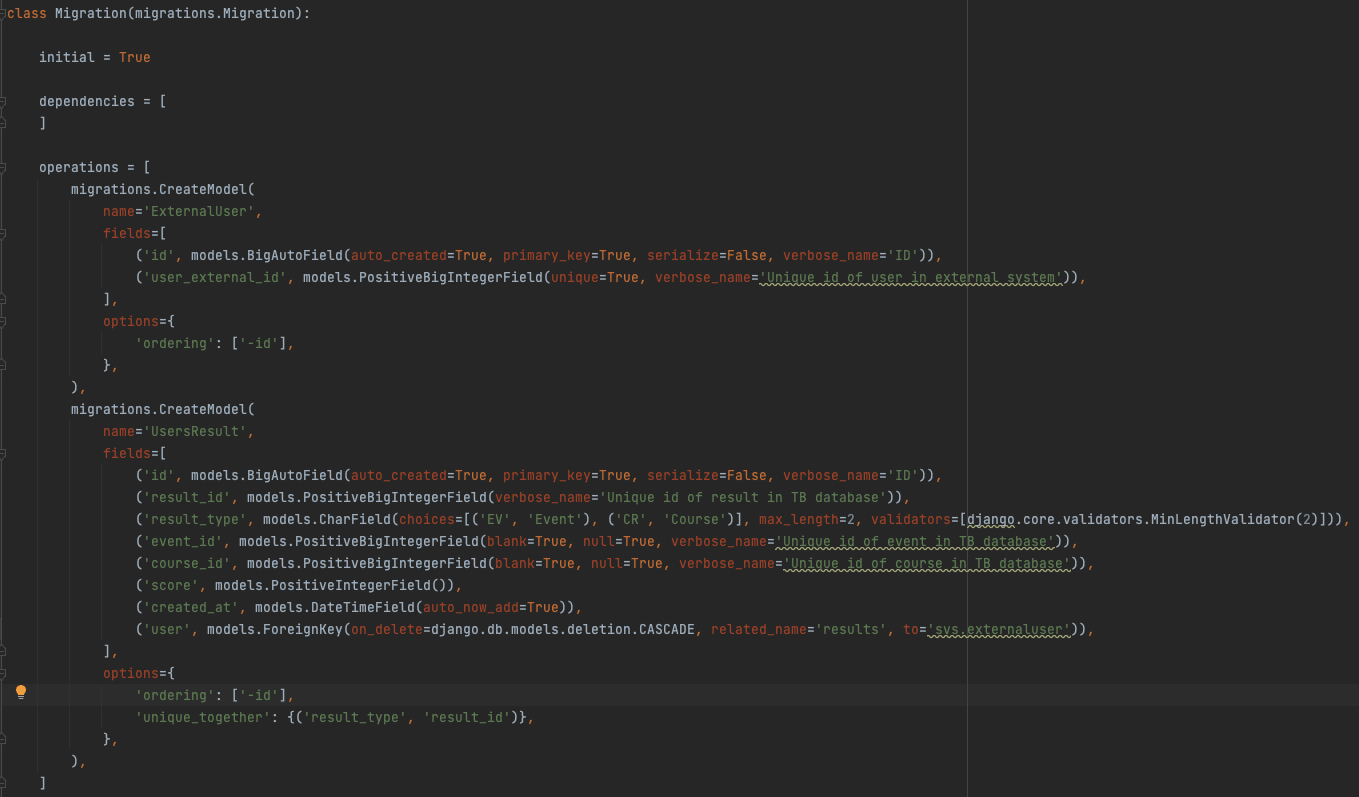The height and width of the screenshot is (797, 1359).
Task: Fold the UsersResult fields list
Action: coord(4,453)
